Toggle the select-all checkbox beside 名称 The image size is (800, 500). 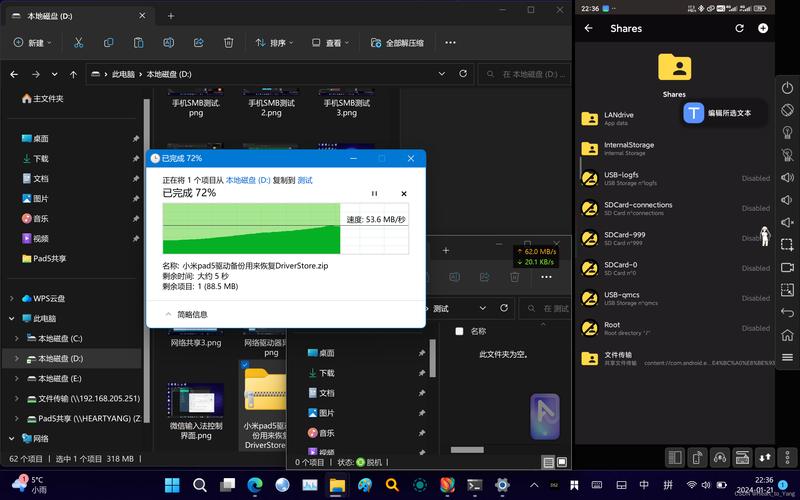pyautogui.click(x=459, y=331)
